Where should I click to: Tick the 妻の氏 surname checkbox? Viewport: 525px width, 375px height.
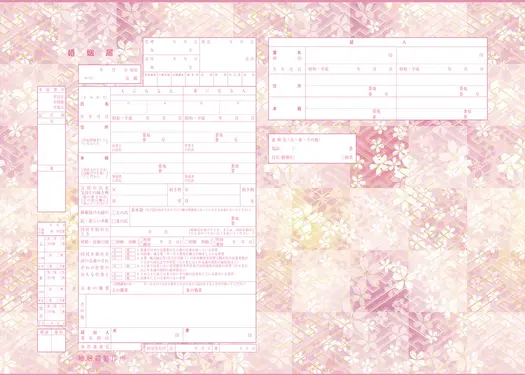coord(114,221)
